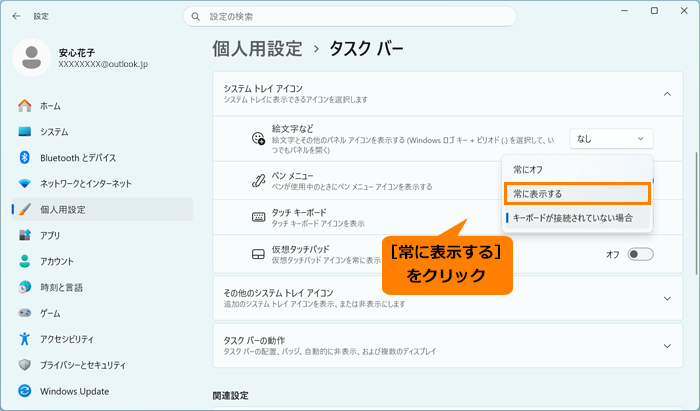
Task: Click the Windows Update sync icon
Action: [25, 391]
